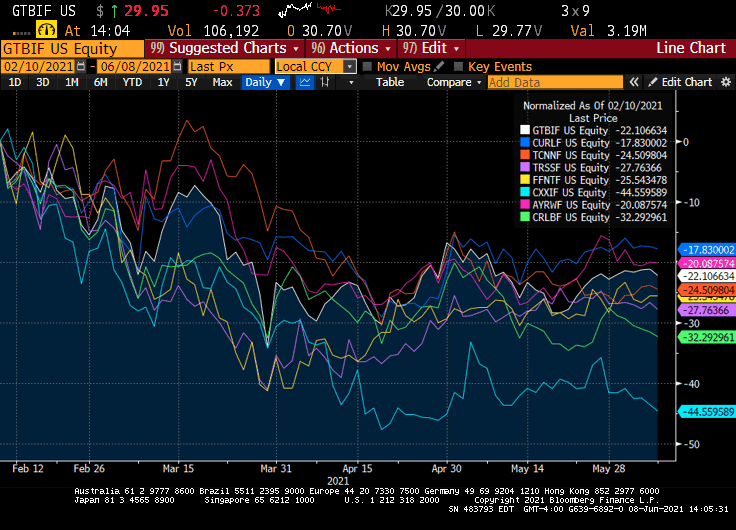
Task: Open the end date calendar picker icon
Action: pos(177,67)
